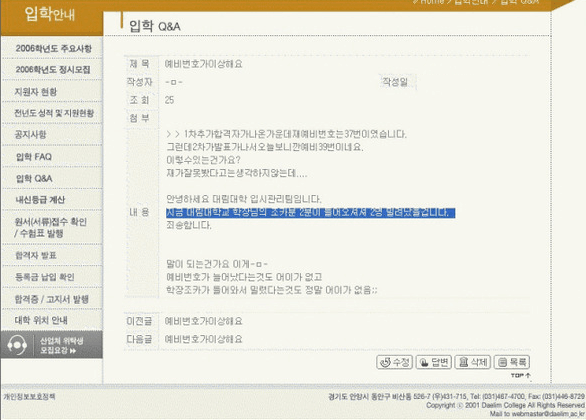Open 원서(서류)접수 확인 / 수험표 발행

(x=50, y=228)
